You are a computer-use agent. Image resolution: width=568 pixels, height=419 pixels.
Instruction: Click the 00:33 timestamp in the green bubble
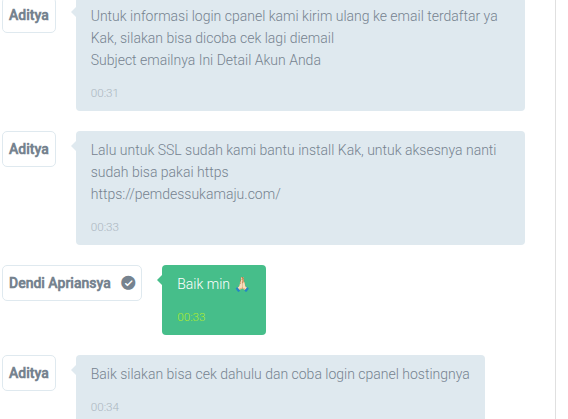(x=191, y=317)
